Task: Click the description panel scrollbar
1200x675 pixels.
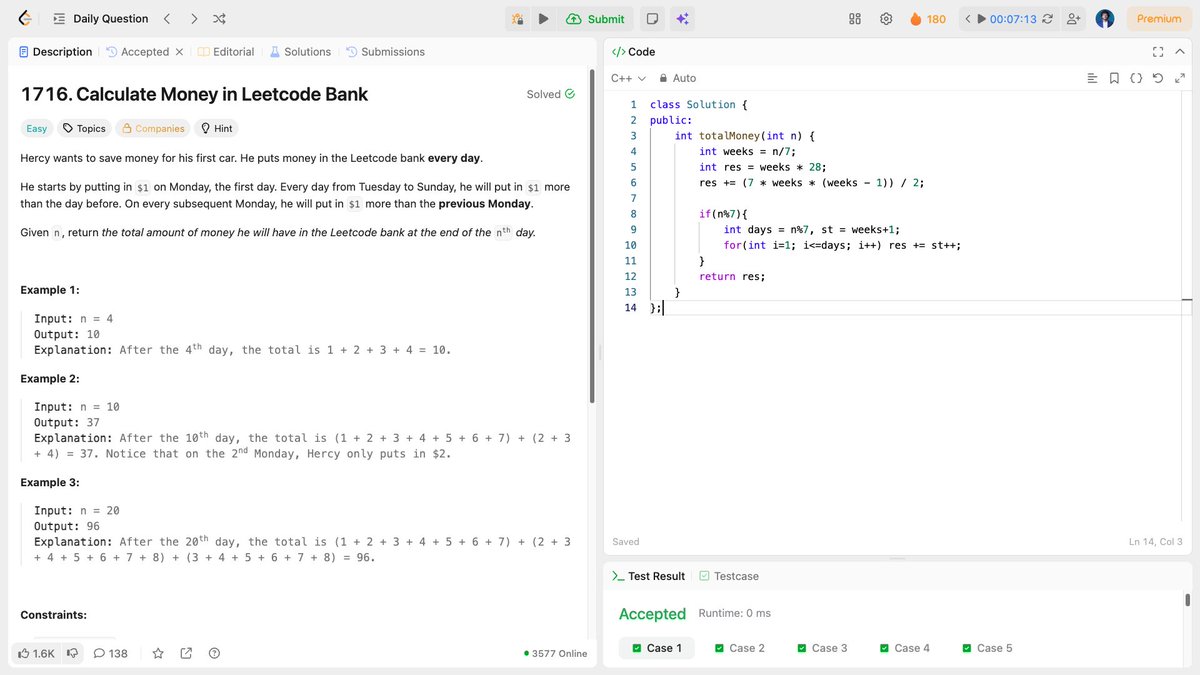Action: click(593, 237)
